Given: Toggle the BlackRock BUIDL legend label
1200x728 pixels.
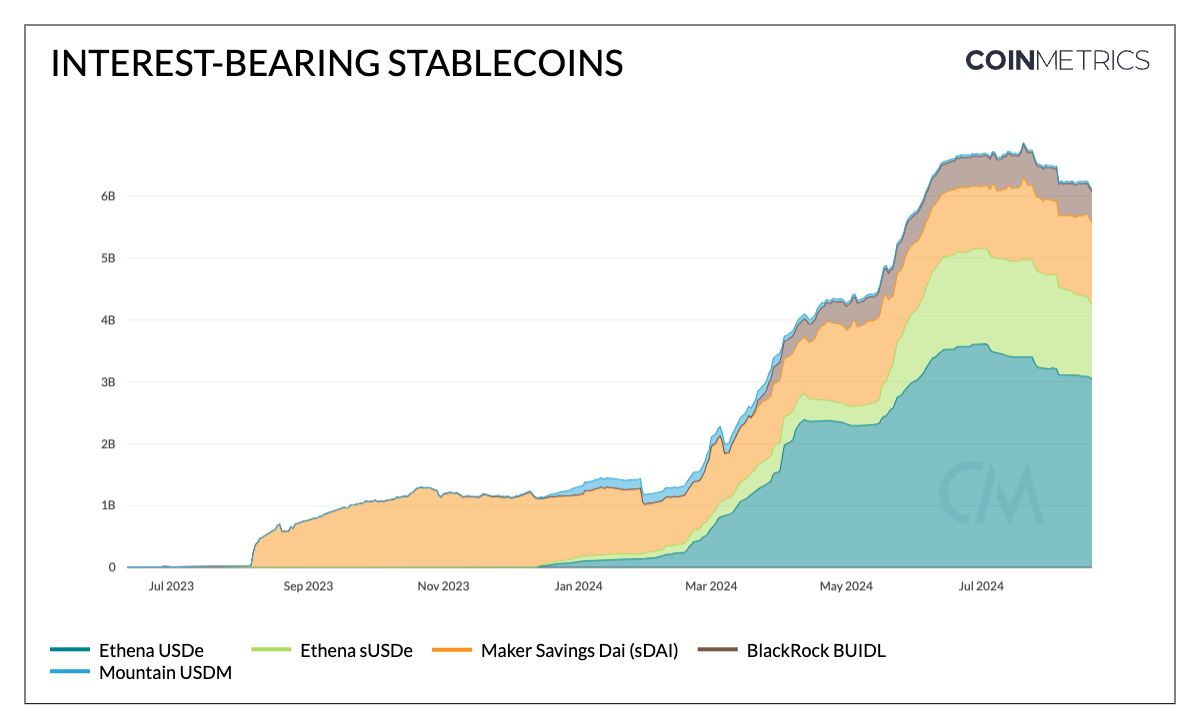Looking at the screenshot, I should point(816,651).
